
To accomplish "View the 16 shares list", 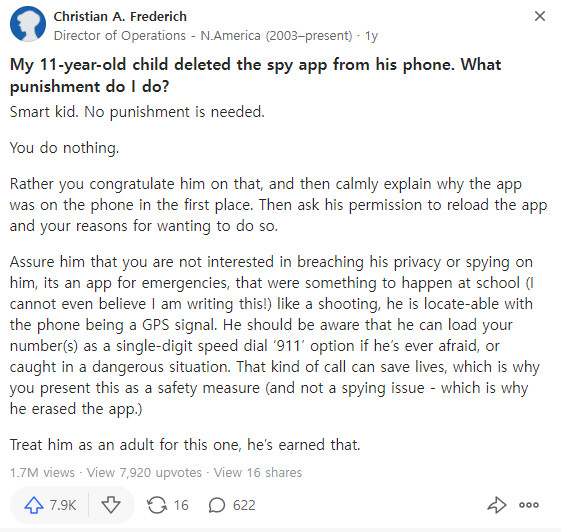I will point(258,473).
